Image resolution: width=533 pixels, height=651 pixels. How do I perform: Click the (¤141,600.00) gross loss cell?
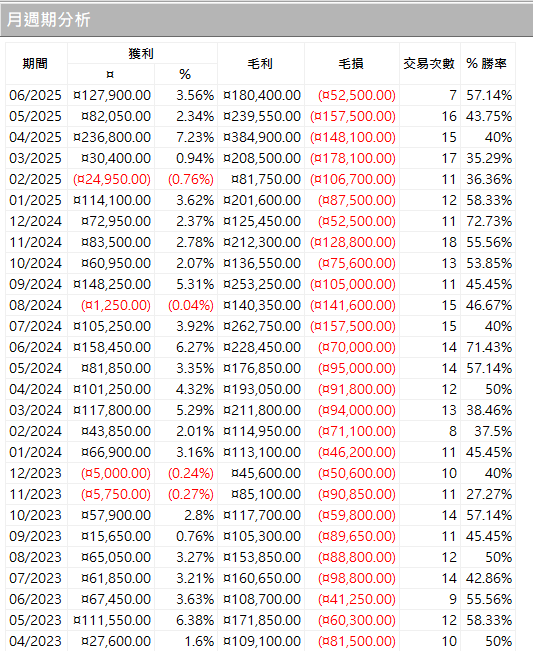(x=352, y=306)
